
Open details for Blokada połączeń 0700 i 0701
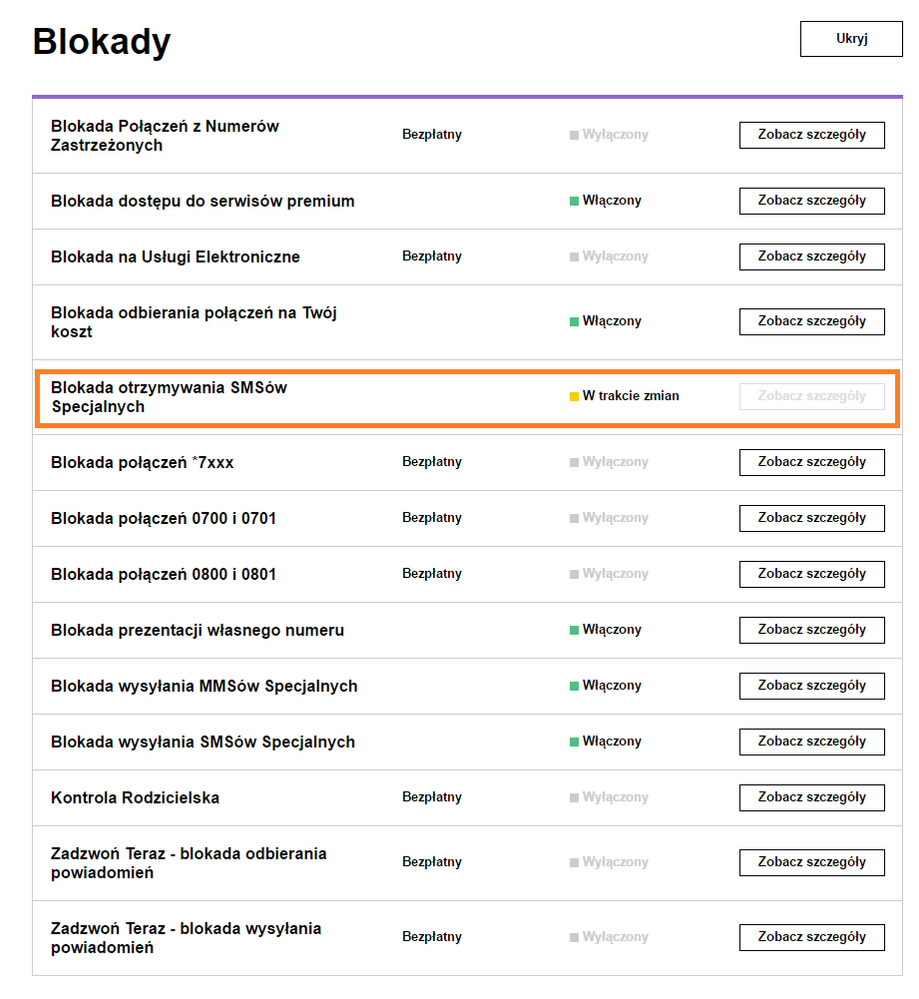click(x=811, y=518)
